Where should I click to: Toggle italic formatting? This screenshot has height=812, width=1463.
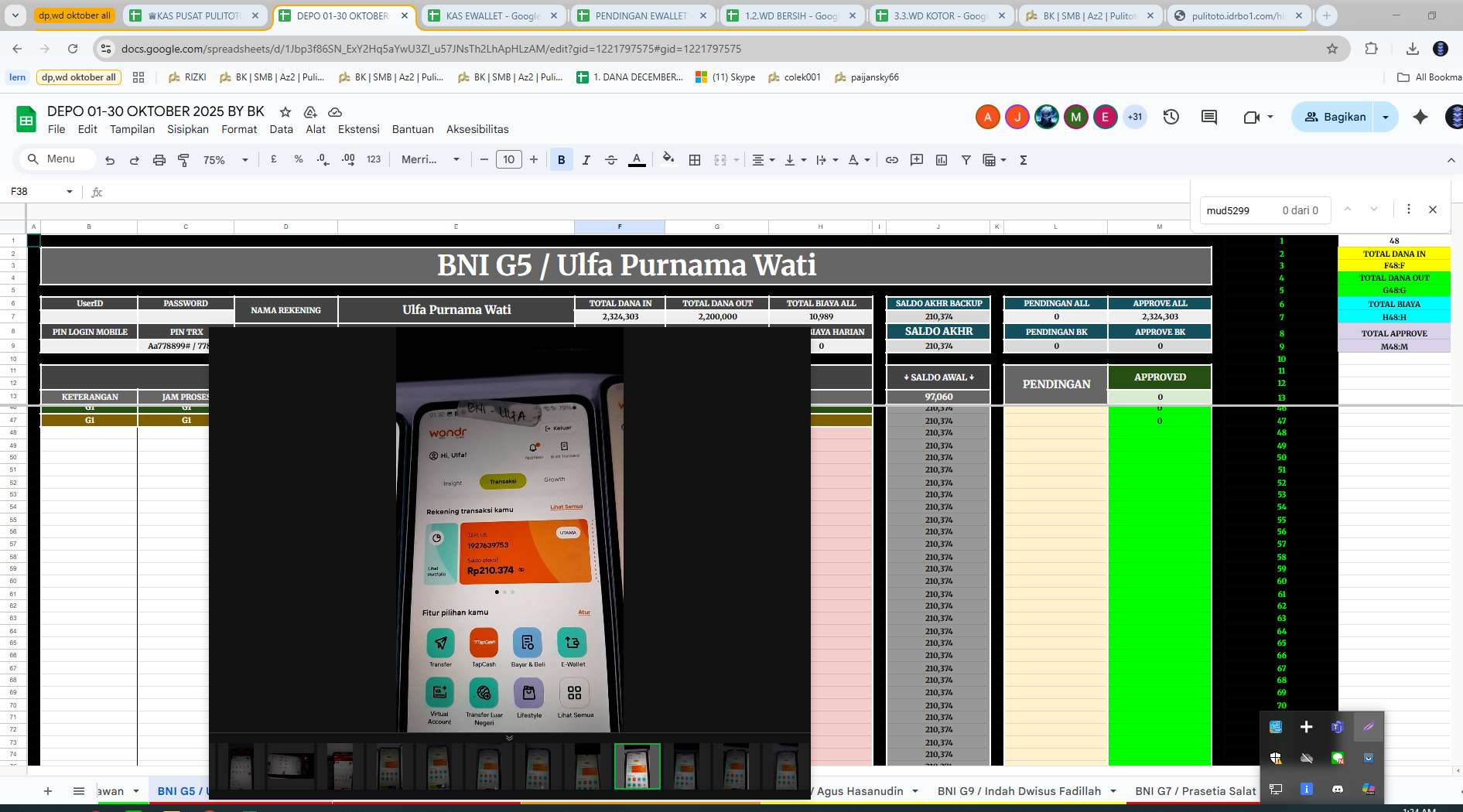pyautogui.click(x=586, y=160)
